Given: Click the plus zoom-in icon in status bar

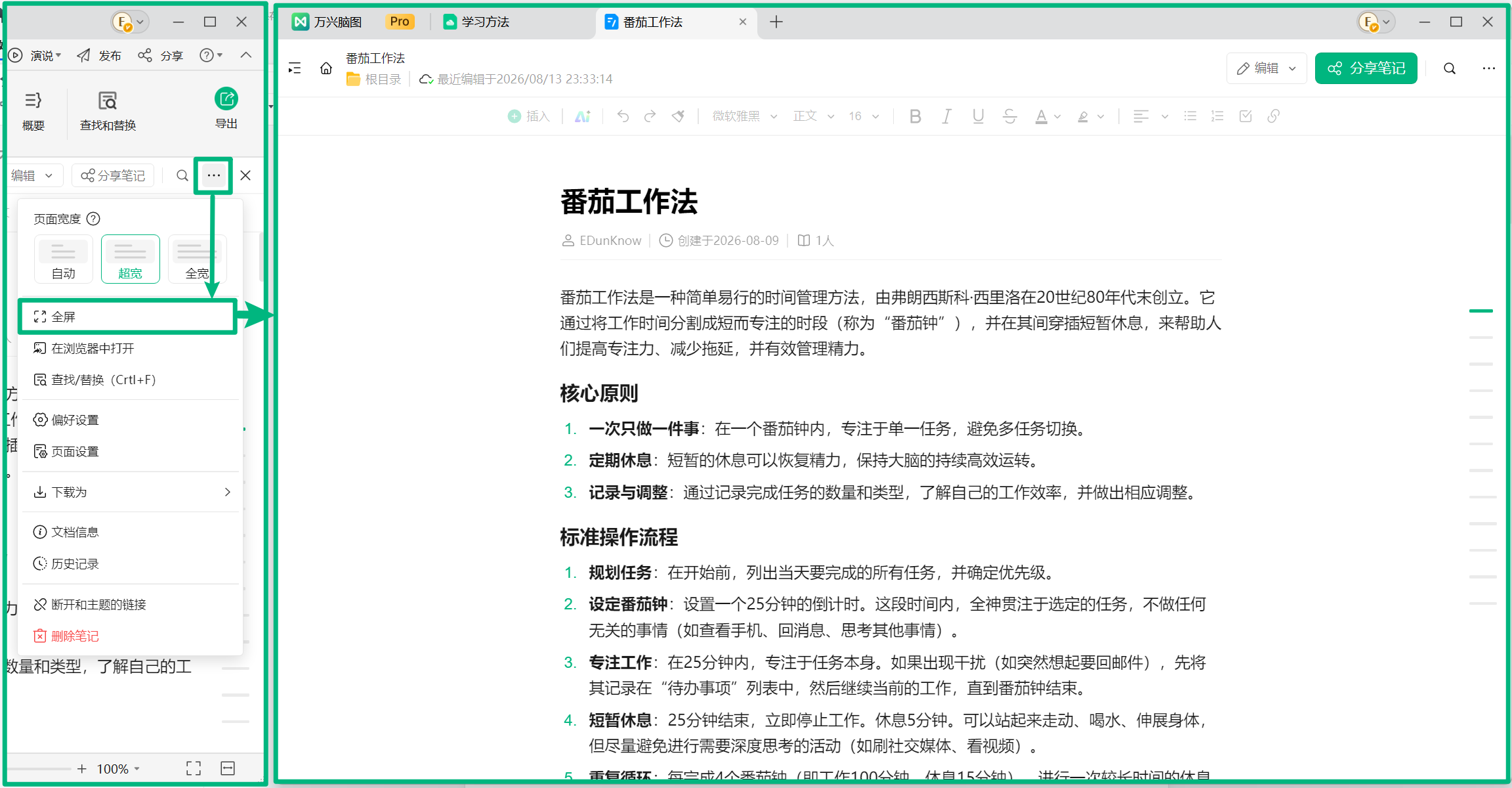Looking at the screenshot, I should point(81,768).
